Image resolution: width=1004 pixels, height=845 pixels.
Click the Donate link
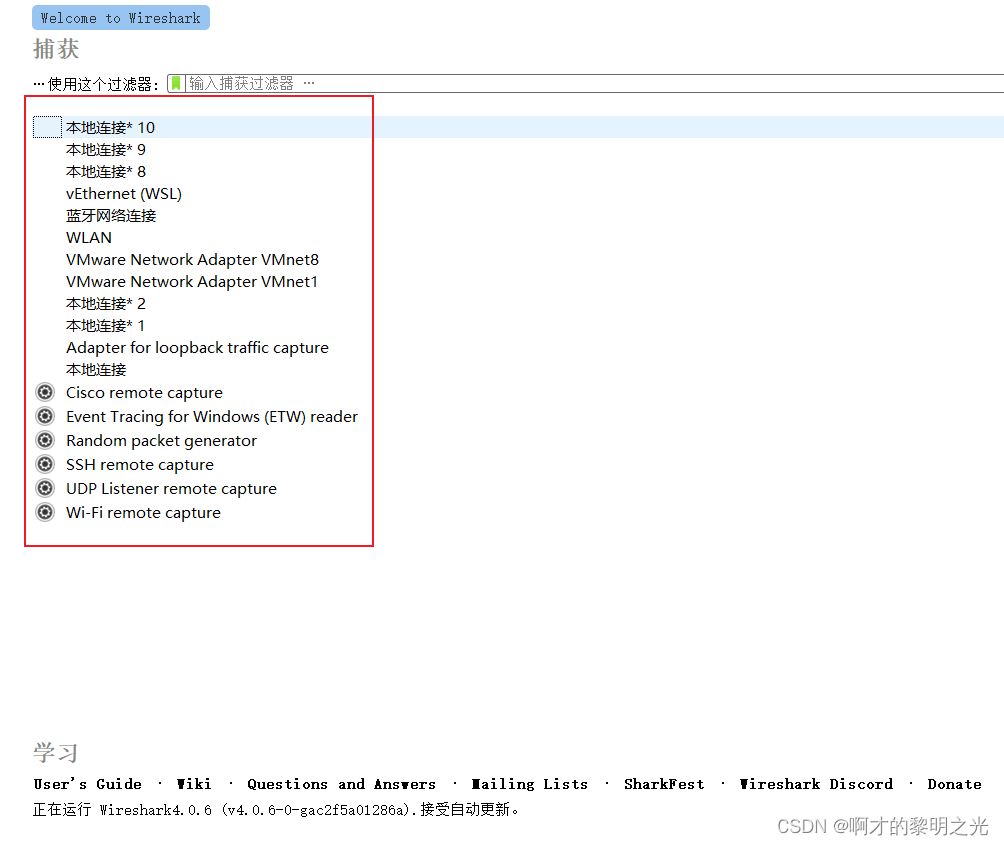[954, 784]
